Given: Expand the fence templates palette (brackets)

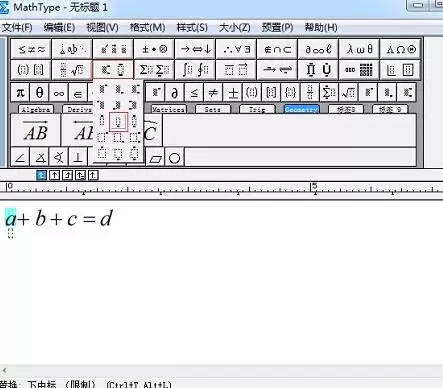Looking at the screenshot, I should [x=31, y=70].
